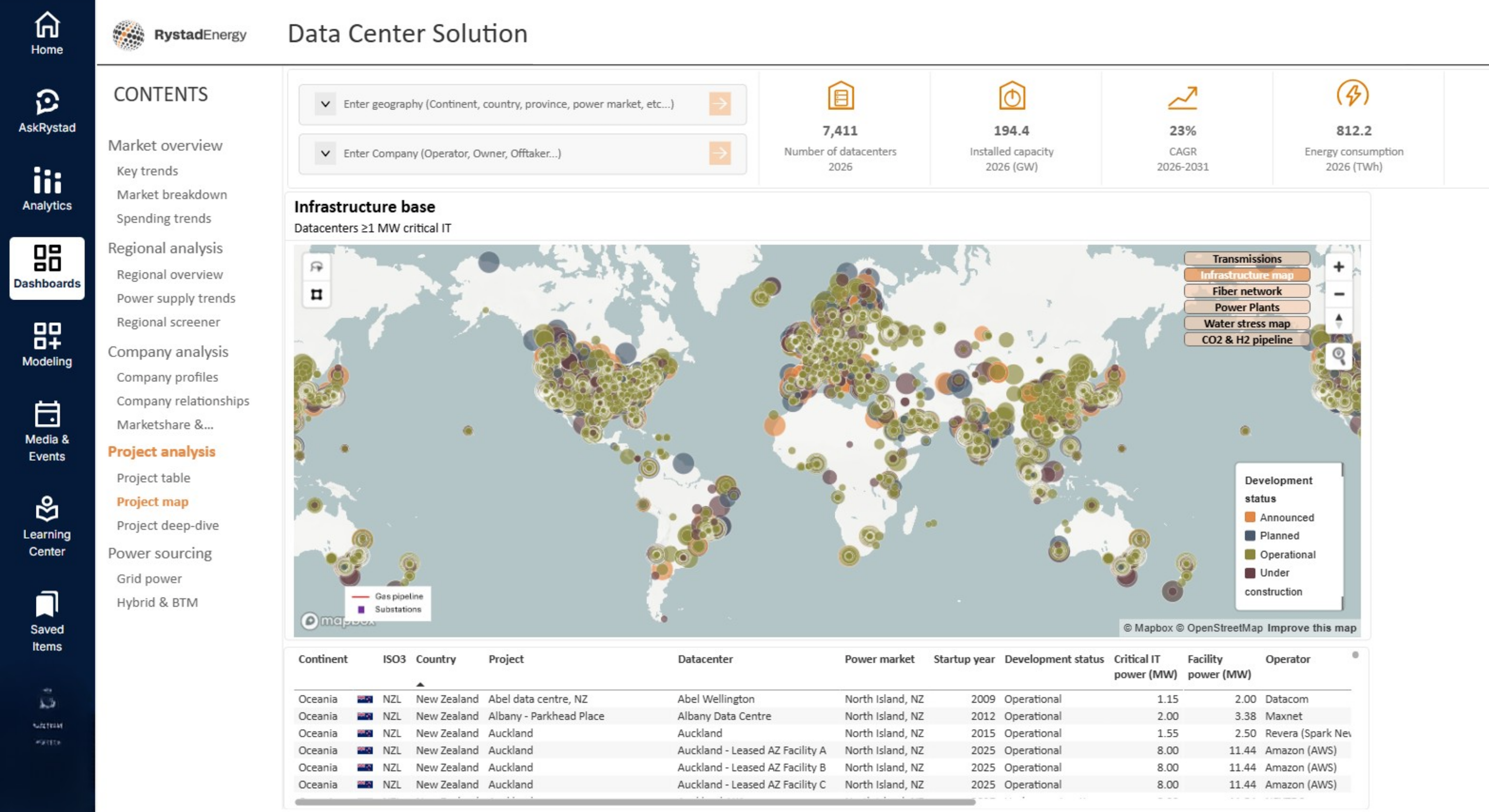
Task: Click the map zoom in plus button
Action: pos(1338,267)
